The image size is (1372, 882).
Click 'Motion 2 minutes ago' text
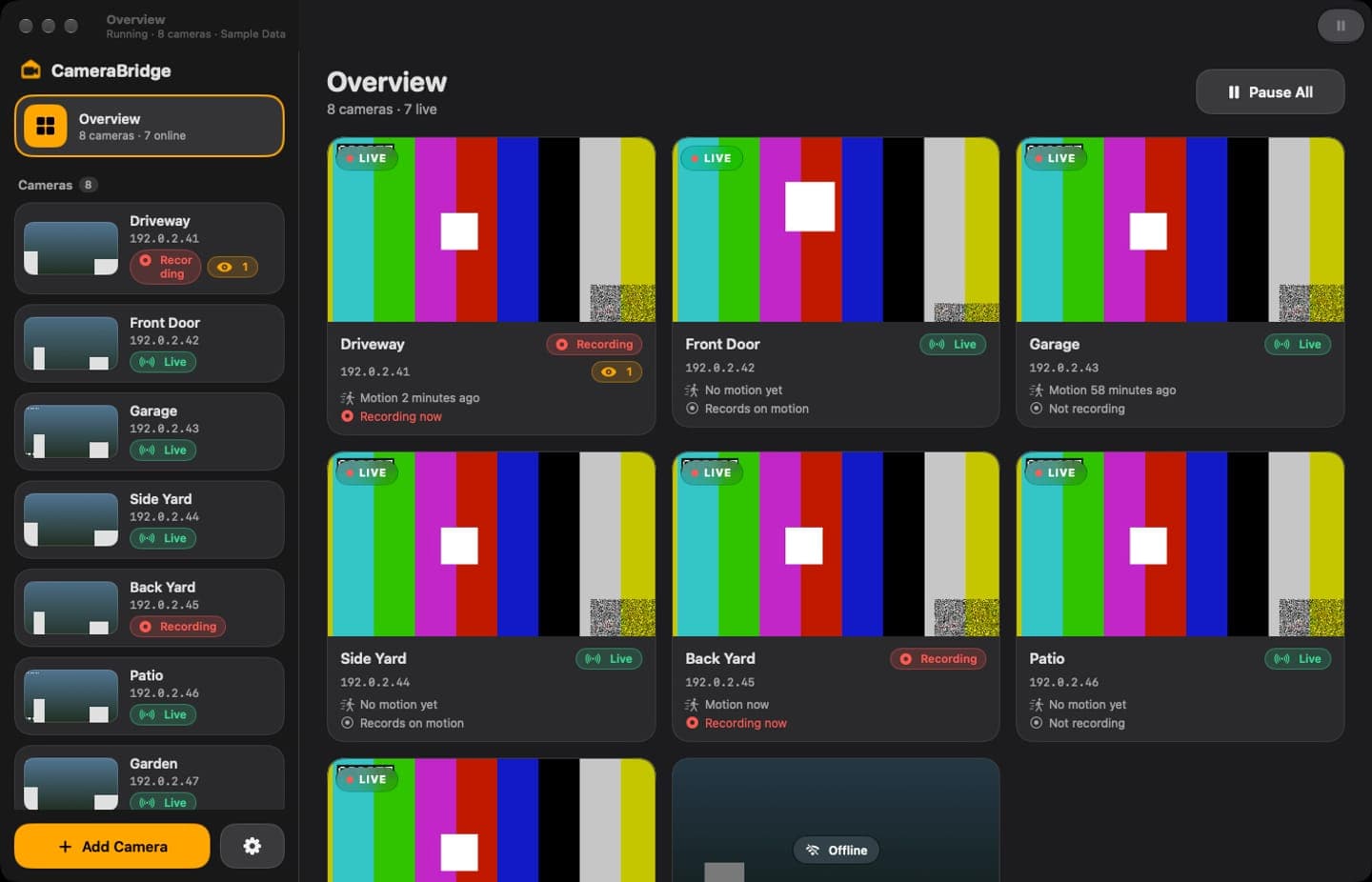click(x=419, y=398)
